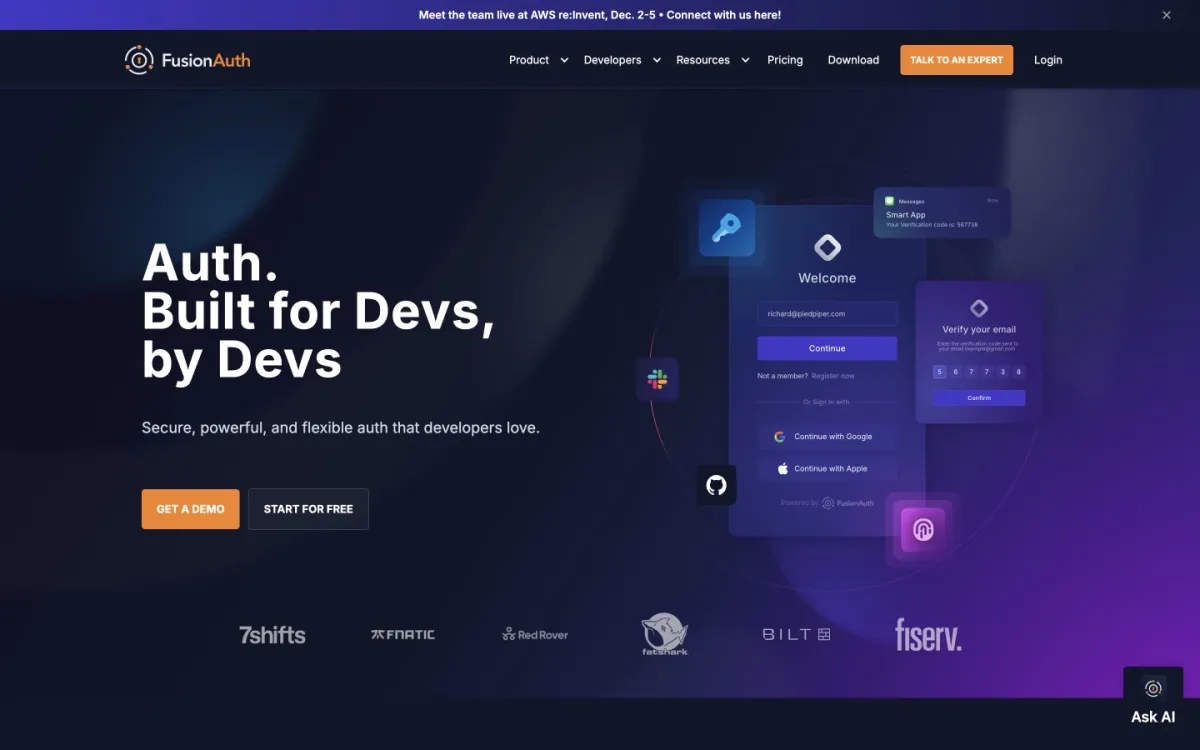Click the AWS re:Invent banner link
The width and height of the screenshot is (1200, 750).
pyautogui.click(x=599, y=15)
